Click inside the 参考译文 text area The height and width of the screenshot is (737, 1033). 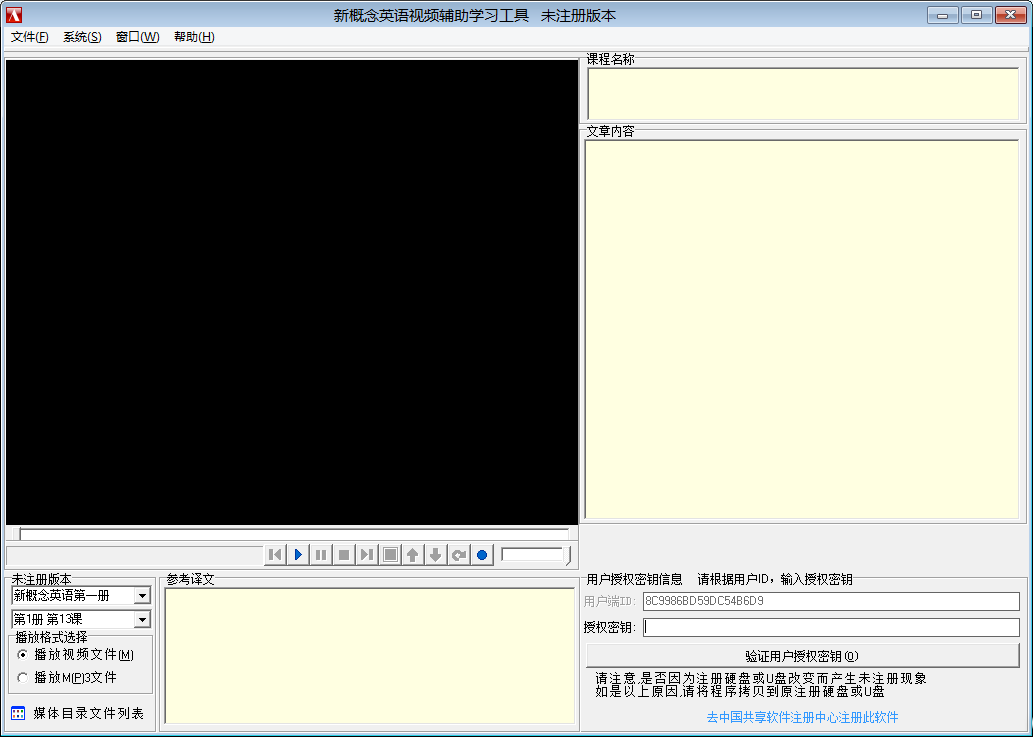(370, 656)
